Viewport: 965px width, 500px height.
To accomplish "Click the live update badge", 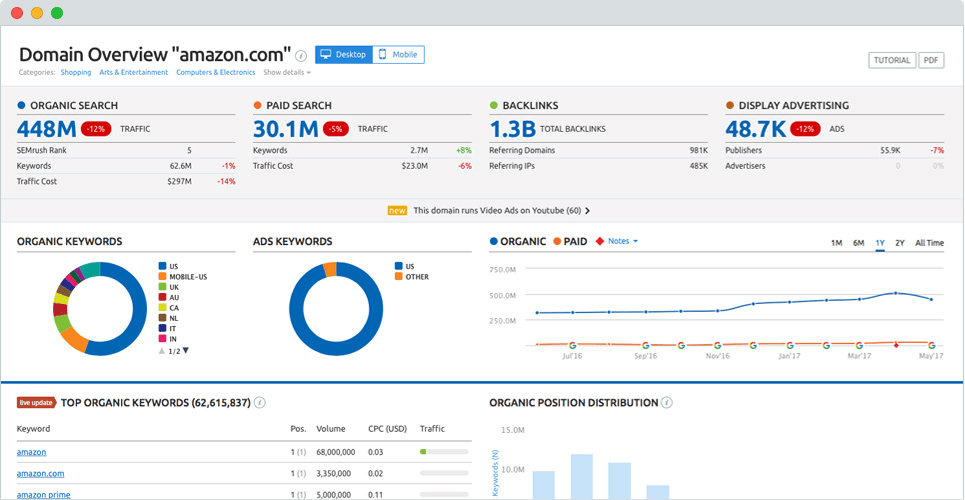I will tap(36, 403).
